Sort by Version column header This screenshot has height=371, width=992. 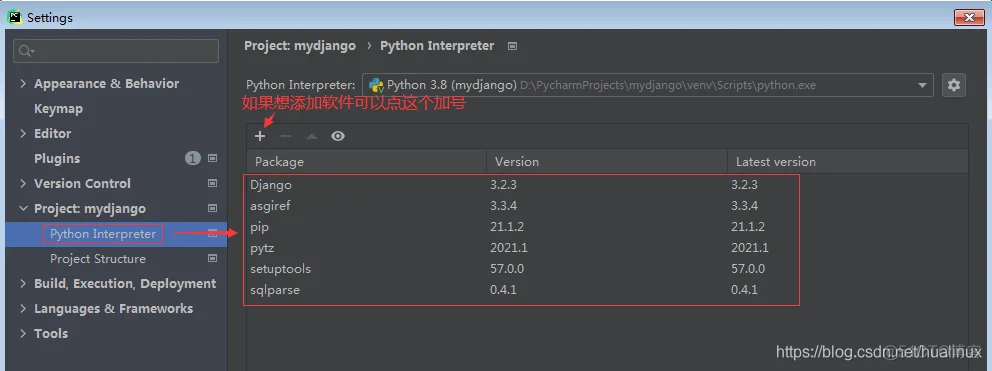point(607,161)
